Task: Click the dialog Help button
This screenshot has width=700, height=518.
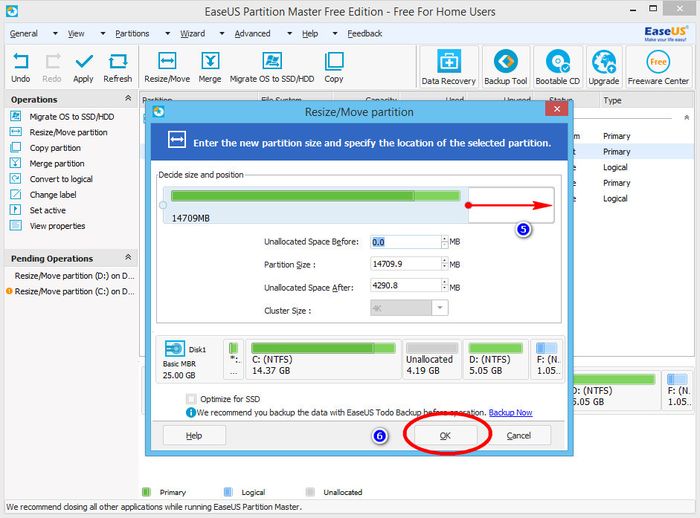Action: click(x=194, y=435)
